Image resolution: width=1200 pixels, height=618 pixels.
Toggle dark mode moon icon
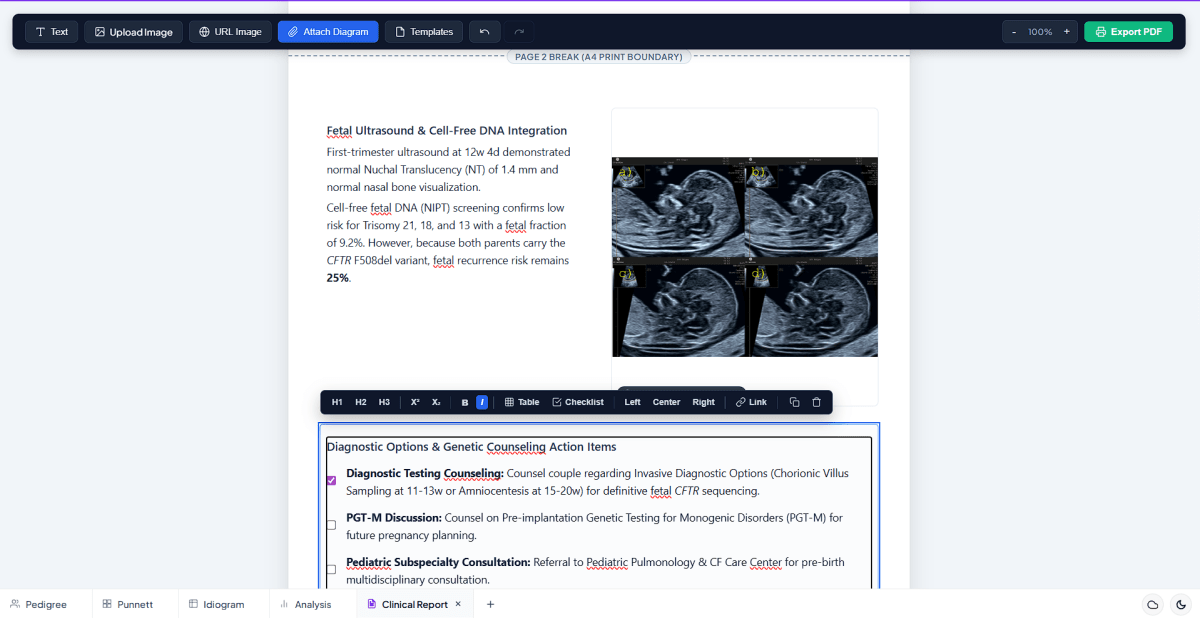(x=1181, y=604)
